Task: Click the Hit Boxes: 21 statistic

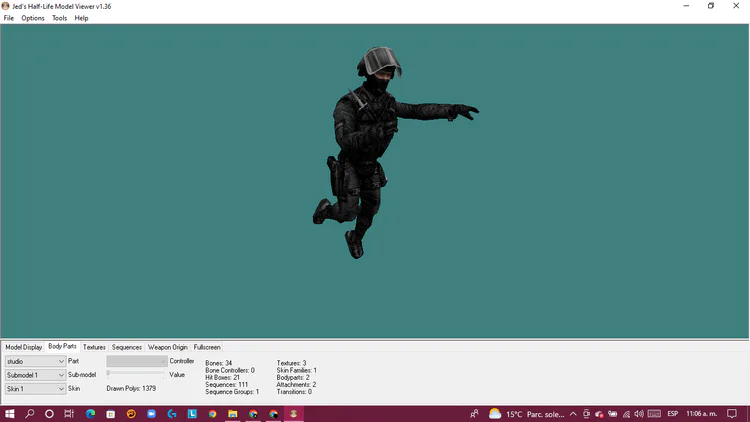Action: 222,378
